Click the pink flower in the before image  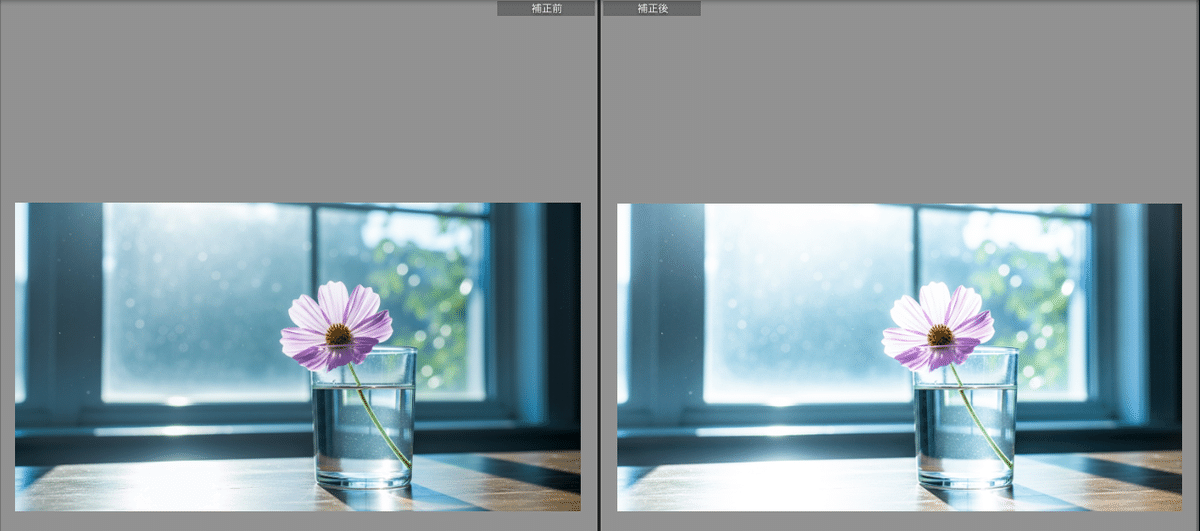(x=337, y=326)
